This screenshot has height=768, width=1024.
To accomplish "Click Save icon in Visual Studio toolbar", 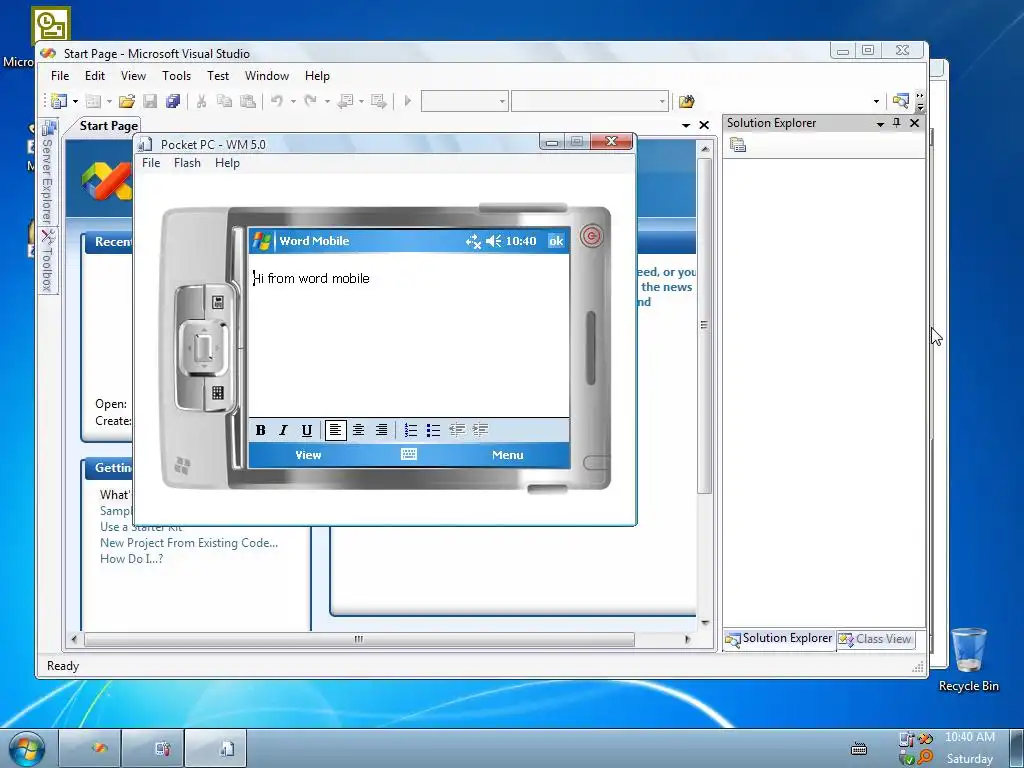I will [150, 101].
